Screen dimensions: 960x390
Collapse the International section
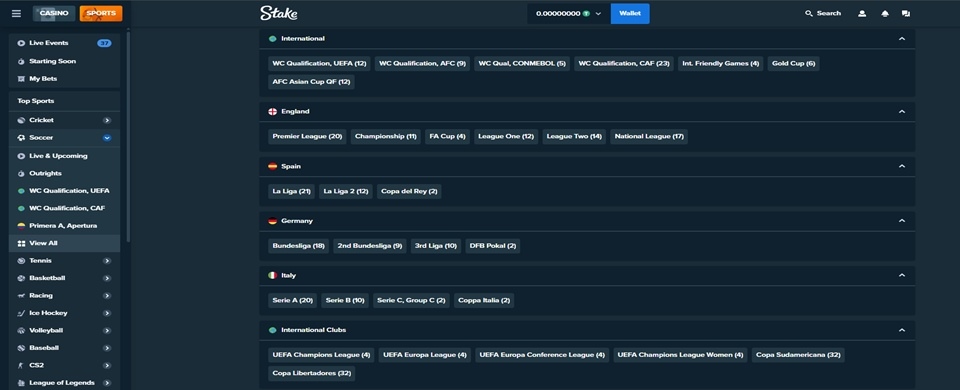(x=902, y=39)
